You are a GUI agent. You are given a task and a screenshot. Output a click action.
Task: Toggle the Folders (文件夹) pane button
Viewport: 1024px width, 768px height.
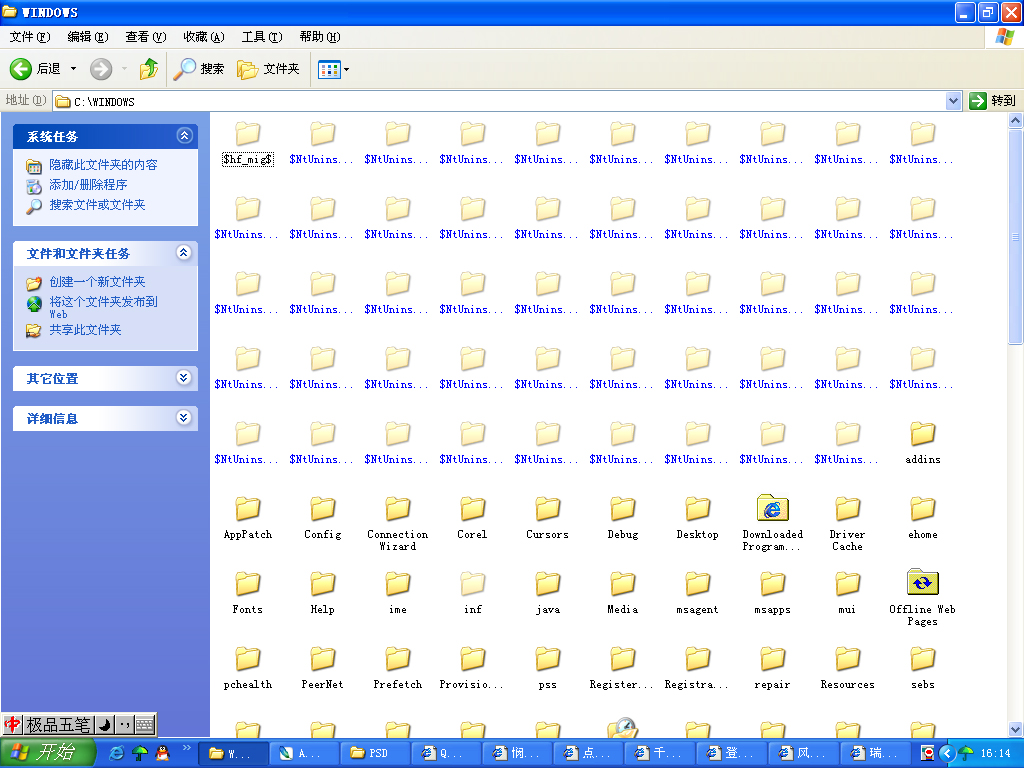[268, 69]
